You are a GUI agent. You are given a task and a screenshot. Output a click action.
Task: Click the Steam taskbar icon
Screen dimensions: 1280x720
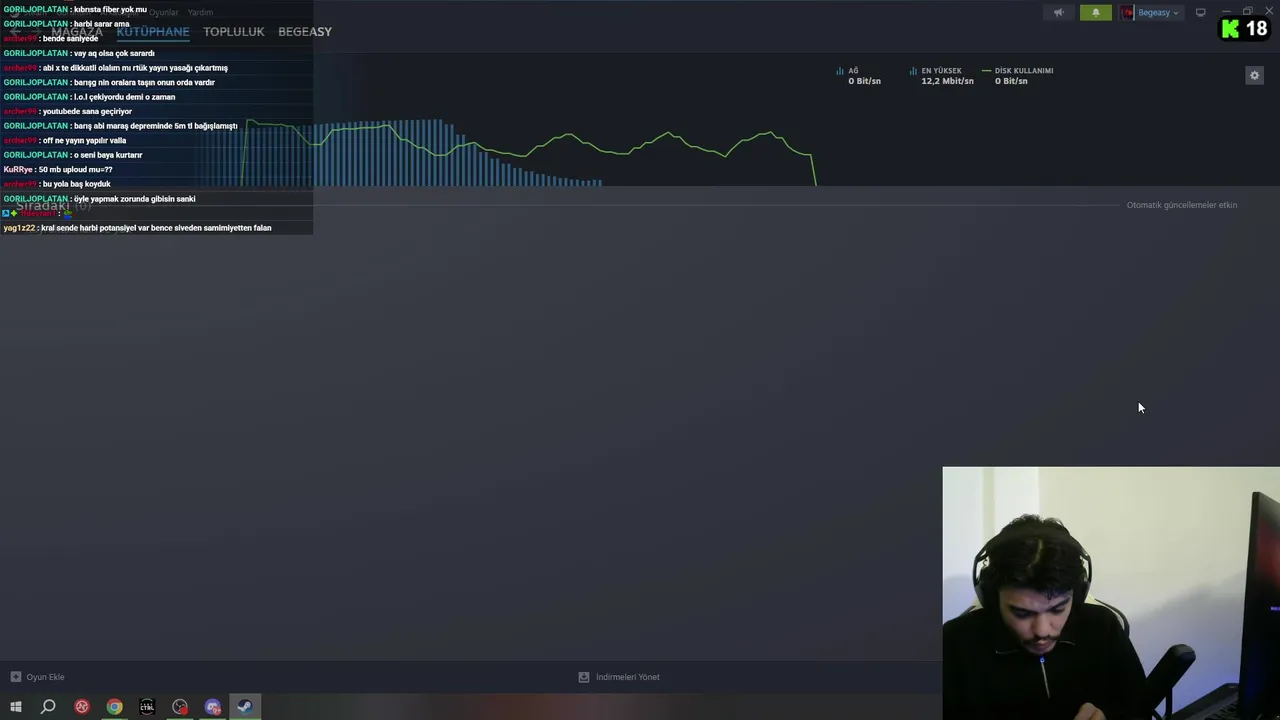point(244,707)
